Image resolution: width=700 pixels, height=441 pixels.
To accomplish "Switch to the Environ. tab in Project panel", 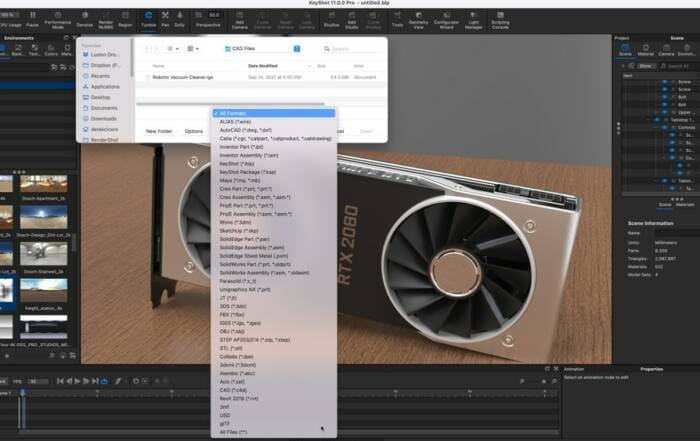I will [686, 50].
